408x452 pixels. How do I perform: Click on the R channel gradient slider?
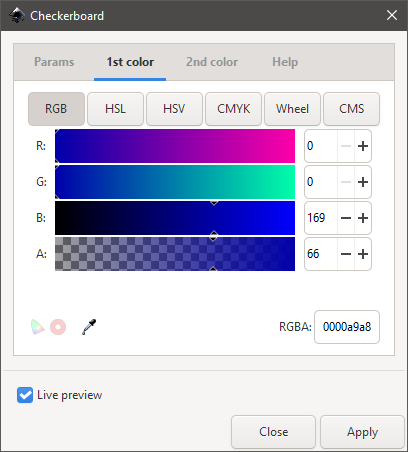point(175,146)
